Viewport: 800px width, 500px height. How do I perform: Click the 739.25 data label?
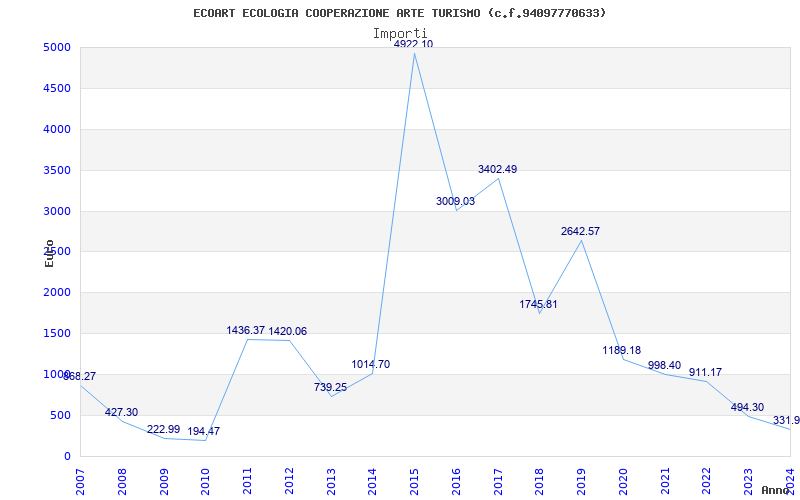coord(330,388)
